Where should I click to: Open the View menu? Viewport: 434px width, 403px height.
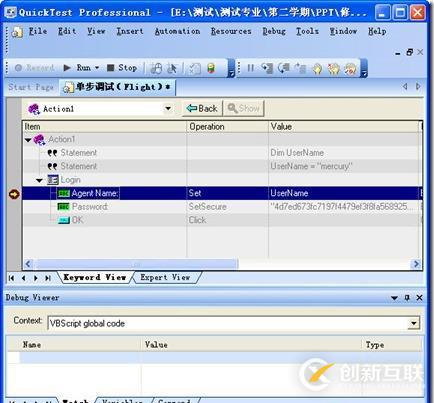click(x=96, y=31)
